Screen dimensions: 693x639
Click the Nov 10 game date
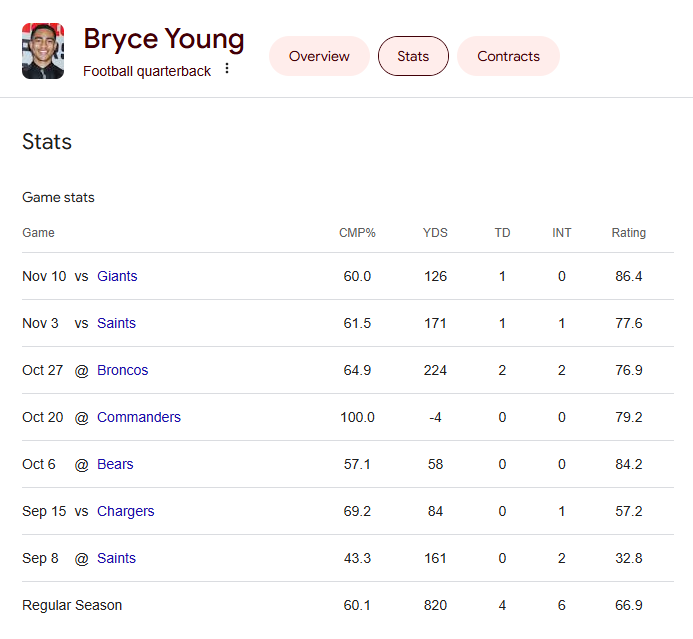[44, 276]
